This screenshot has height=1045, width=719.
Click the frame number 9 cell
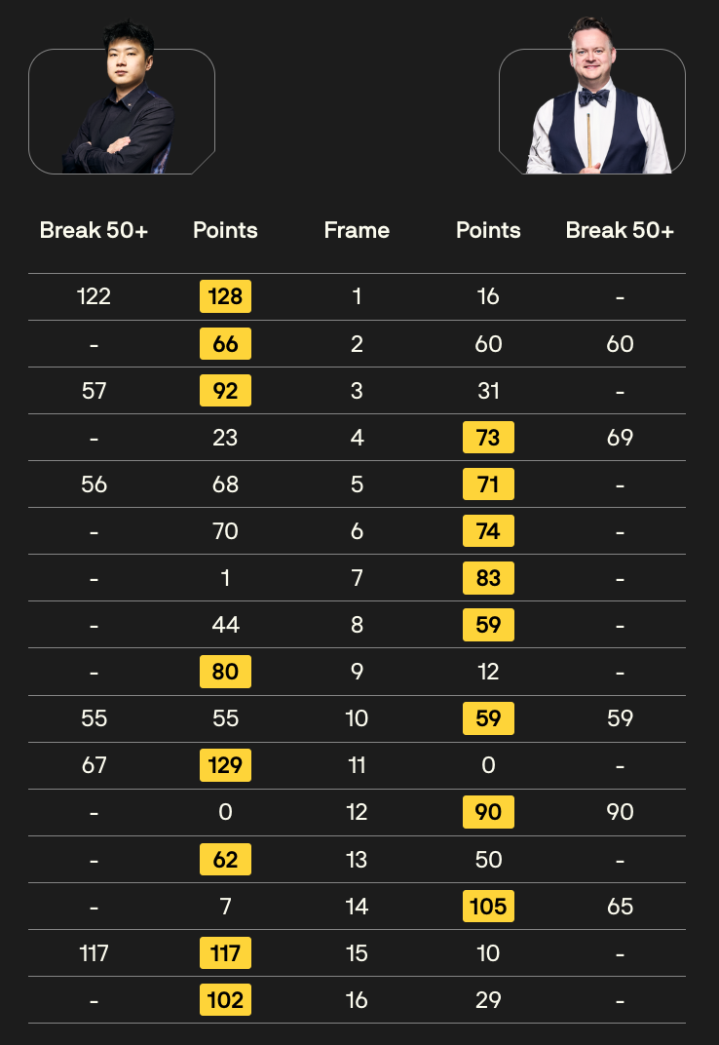coord(357,672)
